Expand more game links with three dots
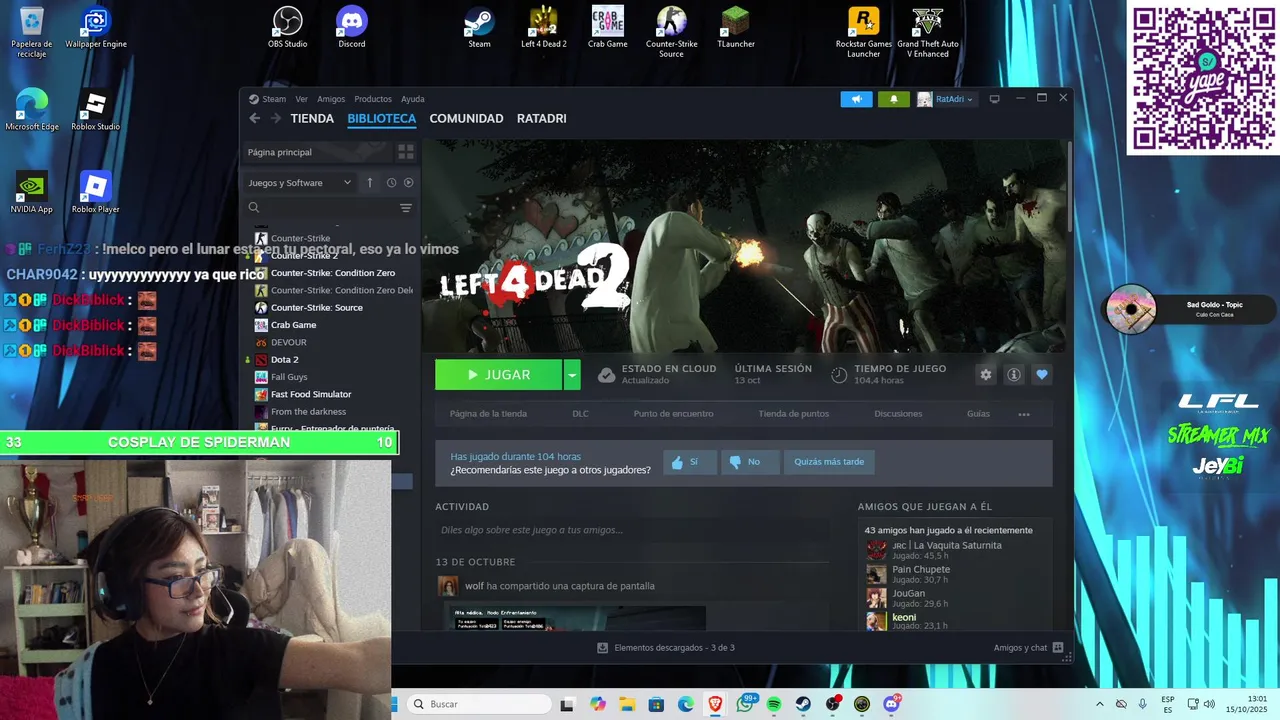Screen dimensions: 1280x720 click(x=1024, y=414)
